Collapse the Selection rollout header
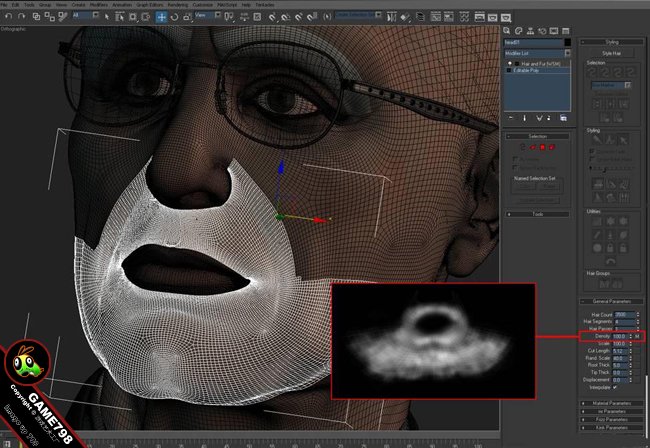Screen dimensions: 650x448 [537, 136]
